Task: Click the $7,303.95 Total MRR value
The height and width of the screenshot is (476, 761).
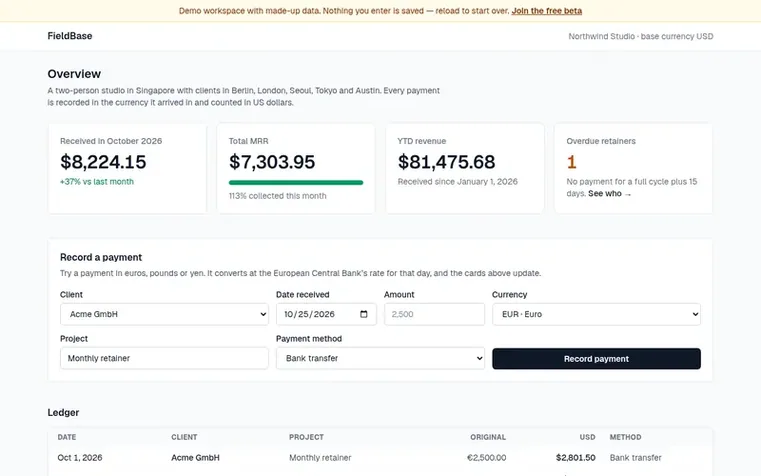Action: click(x=272, y=162)
